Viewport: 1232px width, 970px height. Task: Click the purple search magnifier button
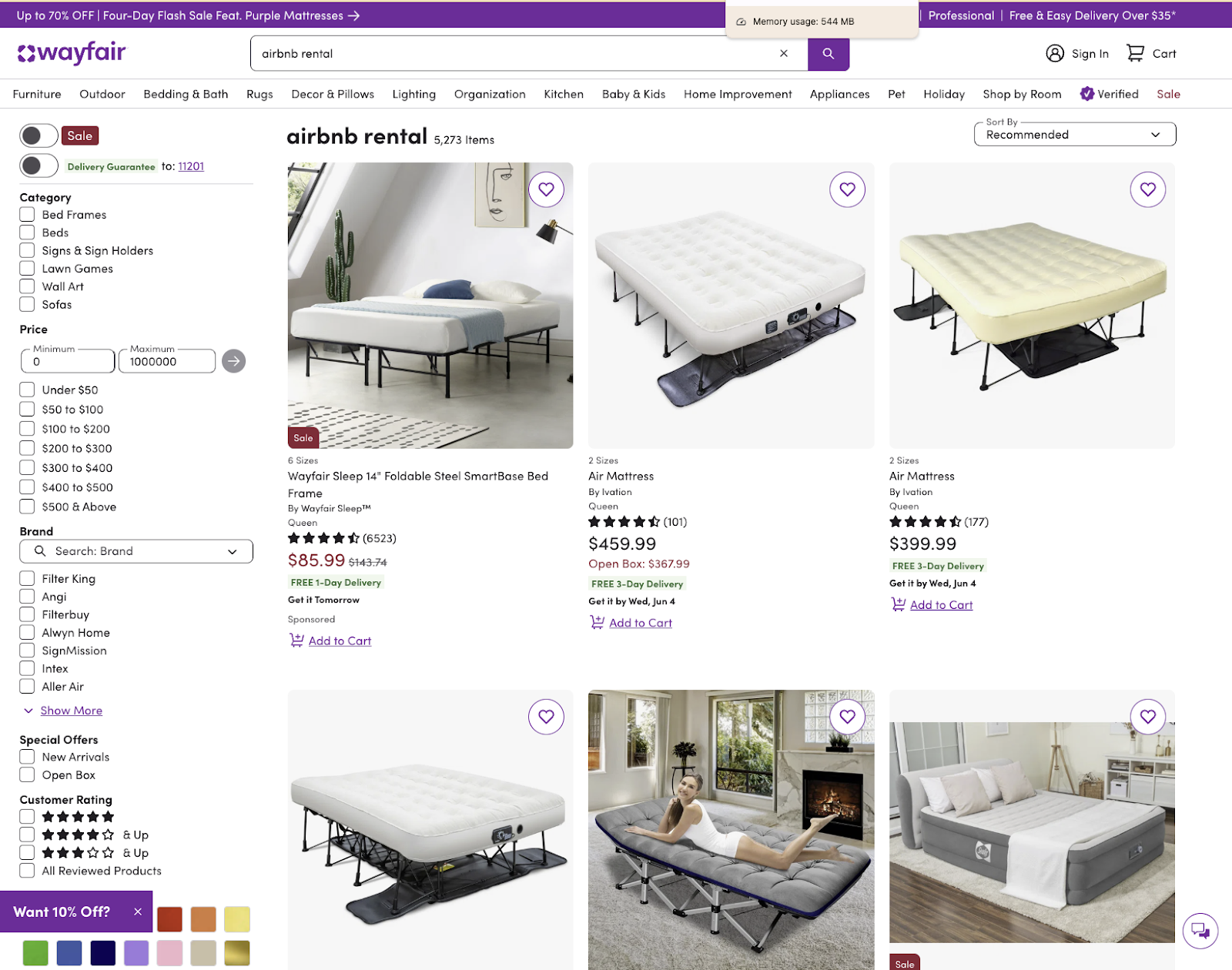click(x=829, y=54)
